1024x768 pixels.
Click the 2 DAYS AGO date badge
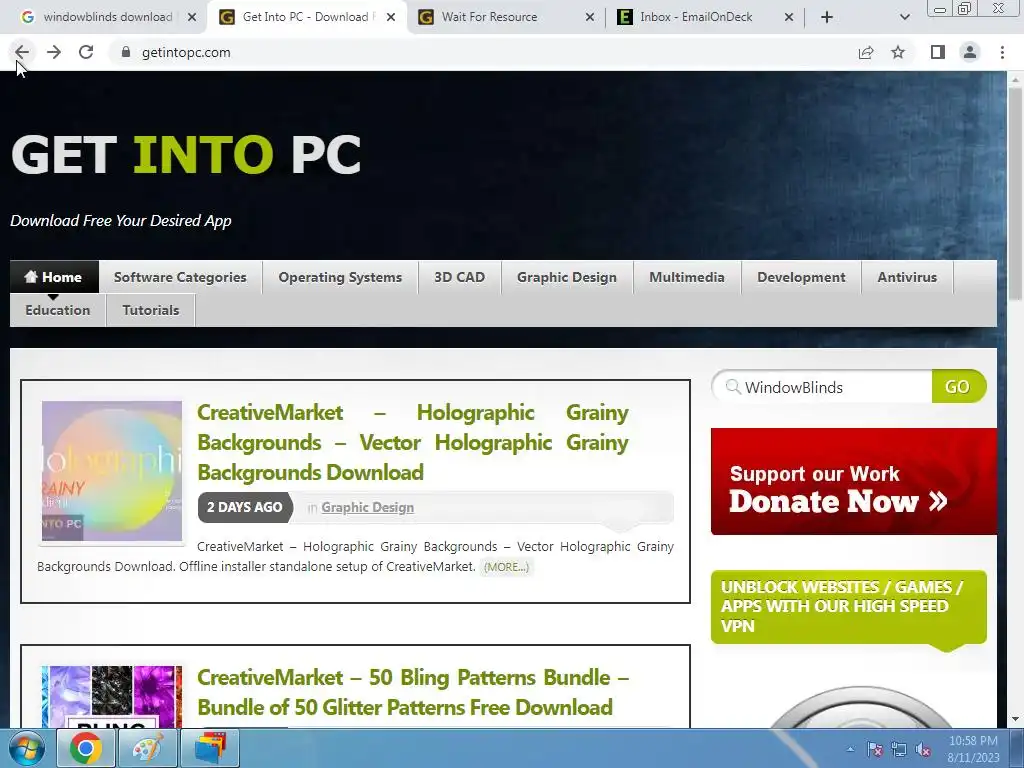tap(245, 507)
